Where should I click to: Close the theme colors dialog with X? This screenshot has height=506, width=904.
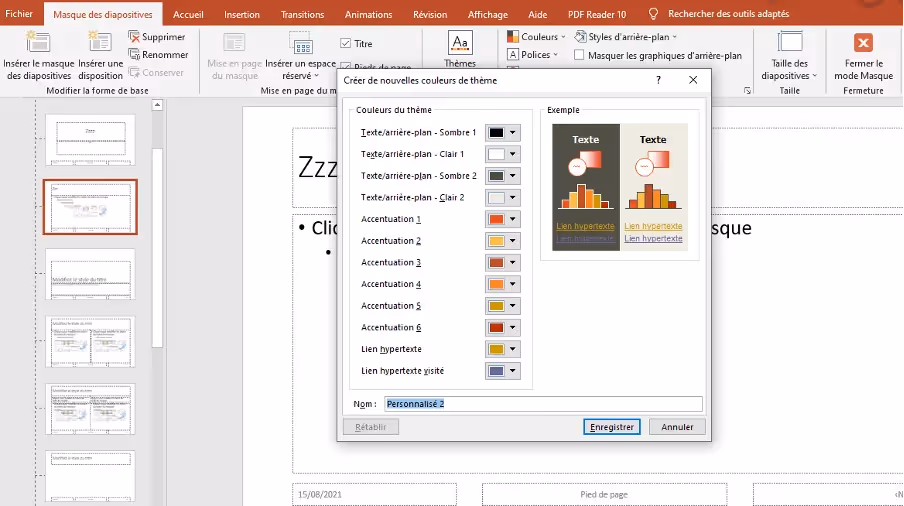click(x=693, y=80)
